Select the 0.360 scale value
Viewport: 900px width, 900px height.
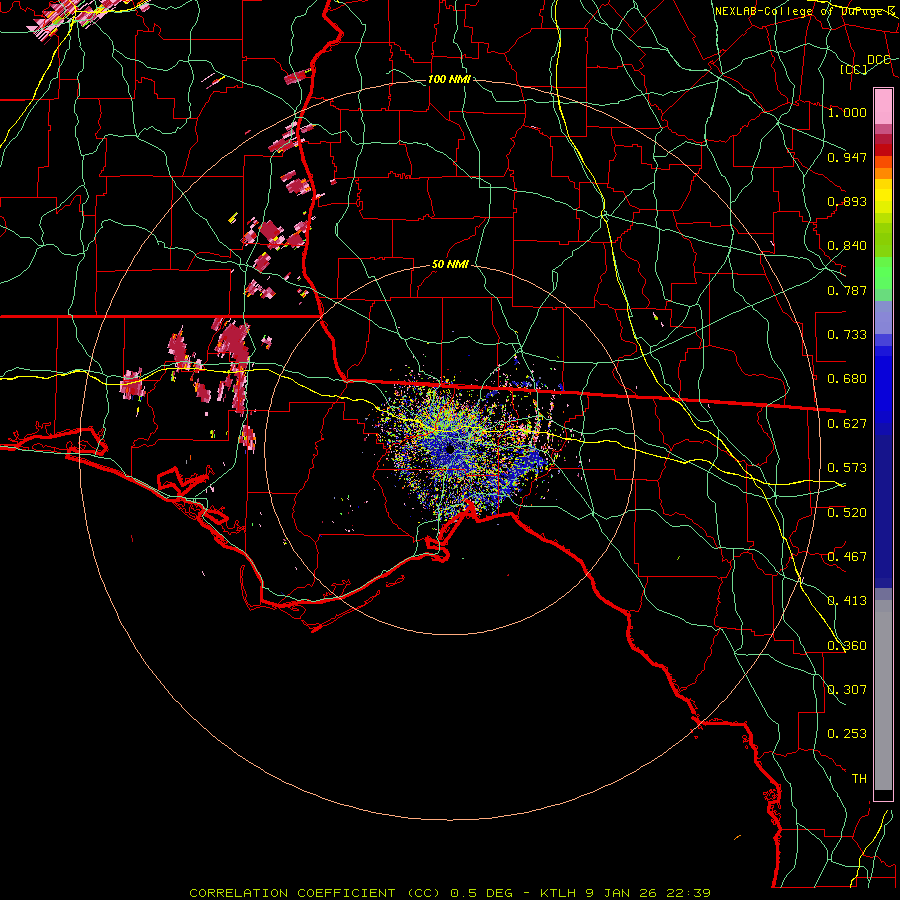tap(847, 646)
